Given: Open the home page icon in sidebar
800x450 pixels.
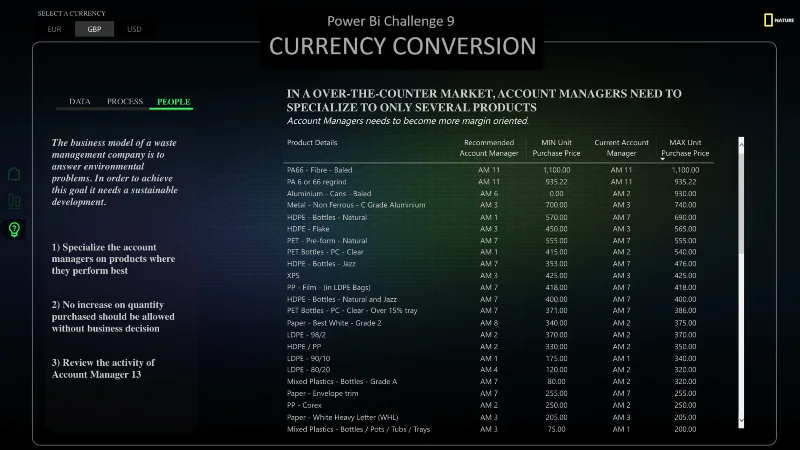Looking at the screenshot, I should [x=14, y=174].
